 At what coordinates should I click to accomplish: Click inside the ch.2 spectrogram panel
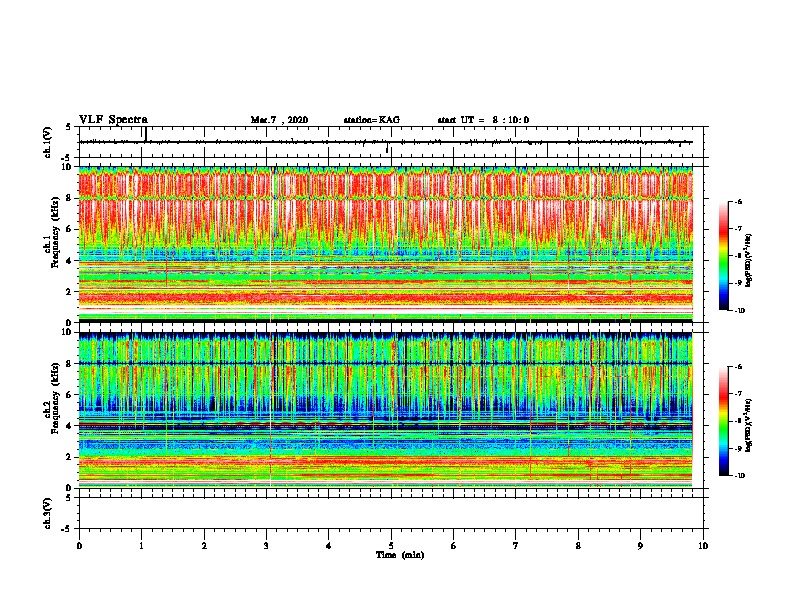[x=391, y=410]
